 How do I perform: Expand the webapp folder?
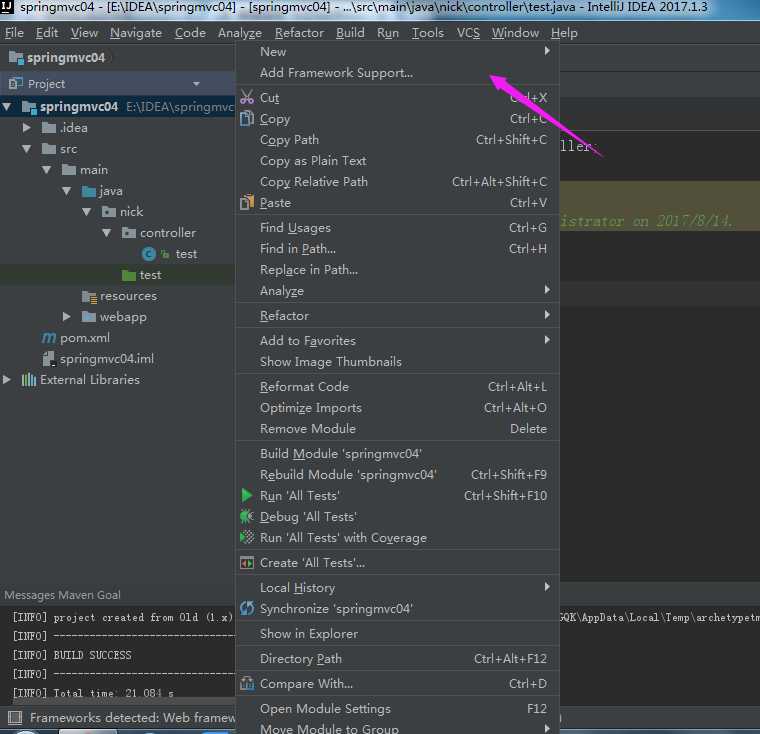[66, 317]
